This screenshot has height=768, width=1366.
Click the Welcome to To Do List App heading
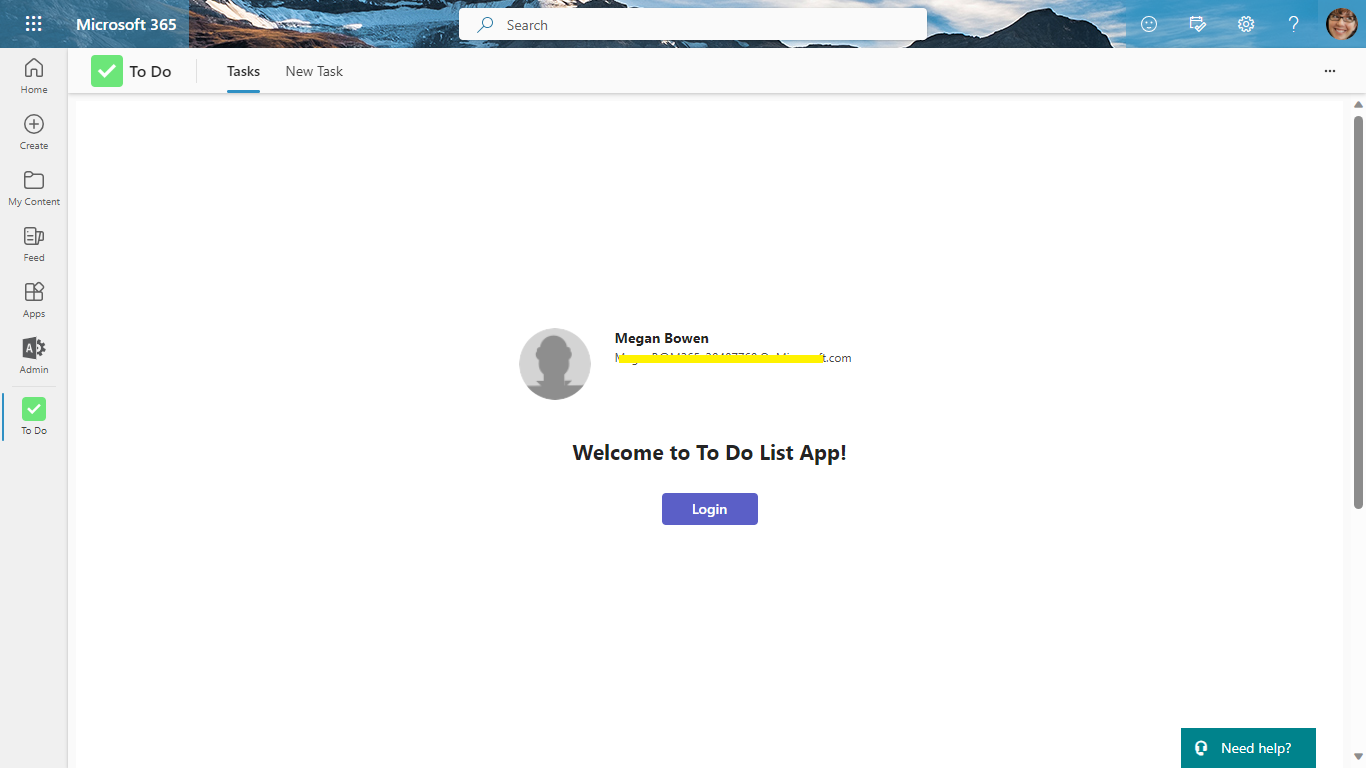pos(709,453)
